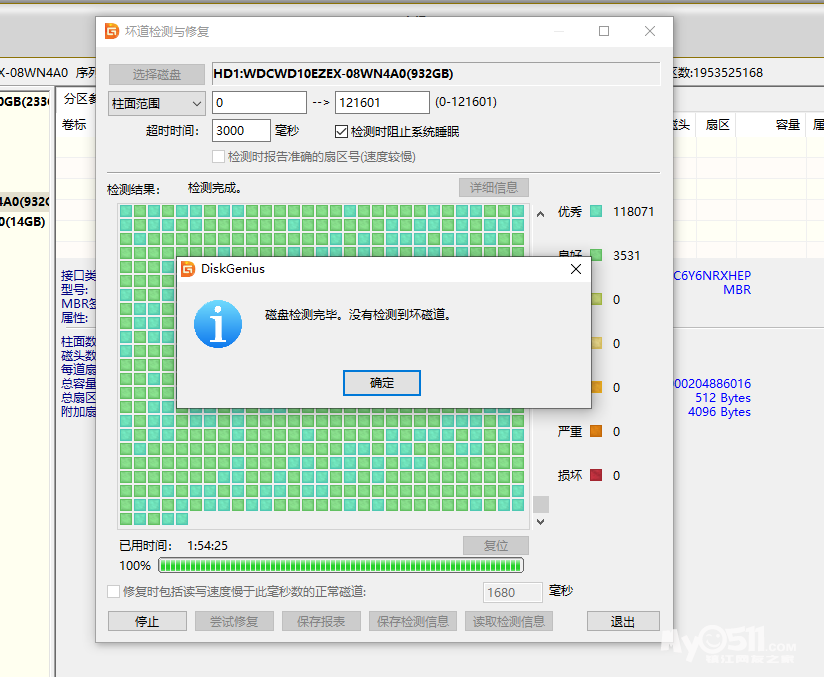Maximize the 坏道检测与修复 window
The width and height of the screenshot is (824, 677).
[604, 31]
